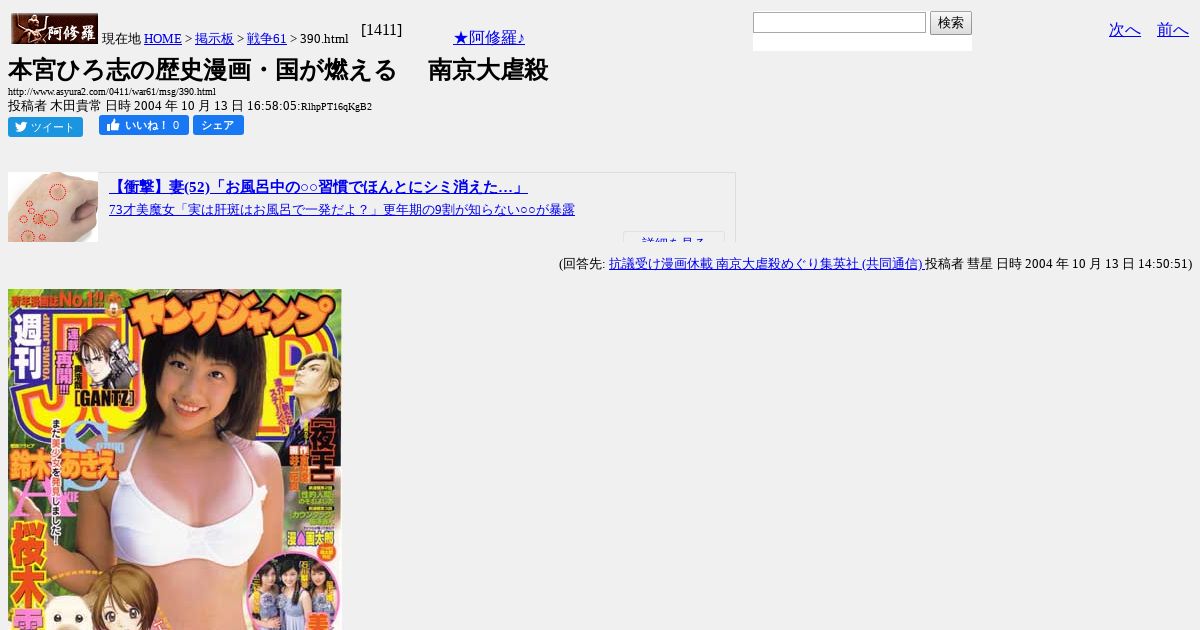
Task: Click the Facebook いいね！ button
Action: (144, 125)
